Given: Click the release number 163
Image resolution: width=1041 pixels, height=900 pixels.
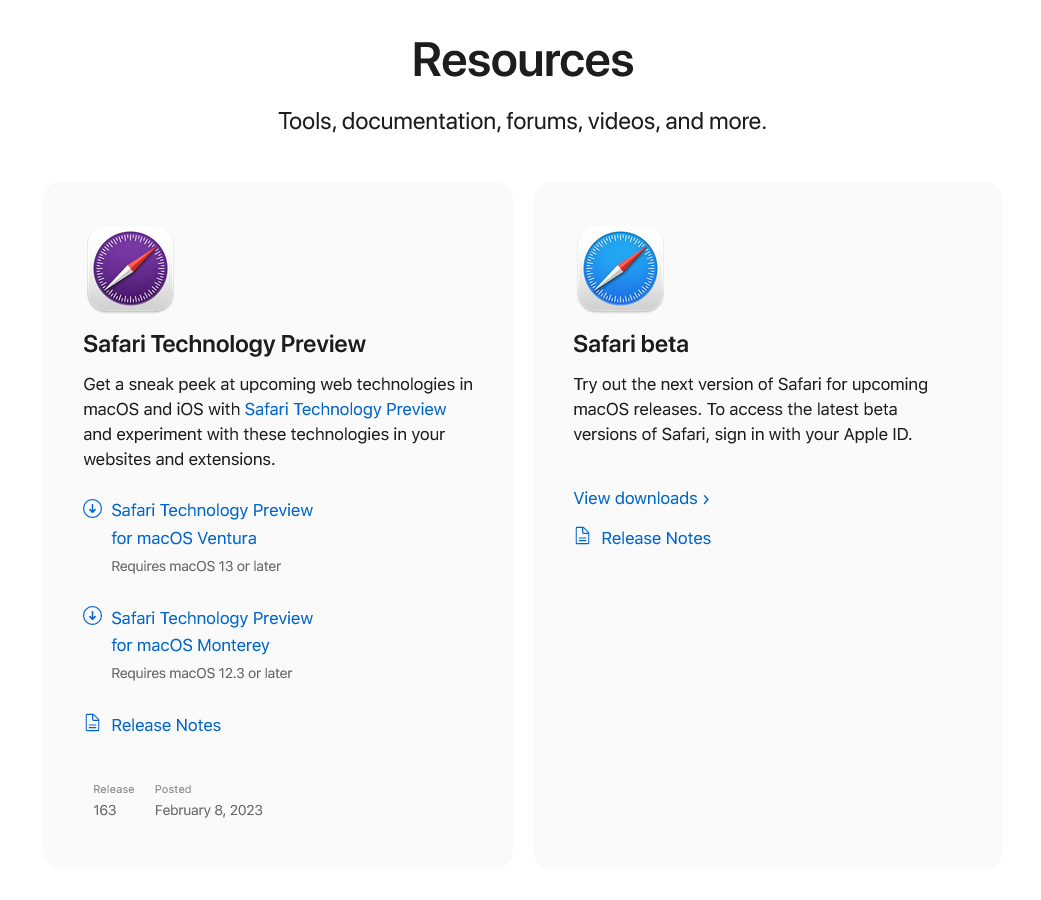Looking at the screenshot, I should pos(105,810).
